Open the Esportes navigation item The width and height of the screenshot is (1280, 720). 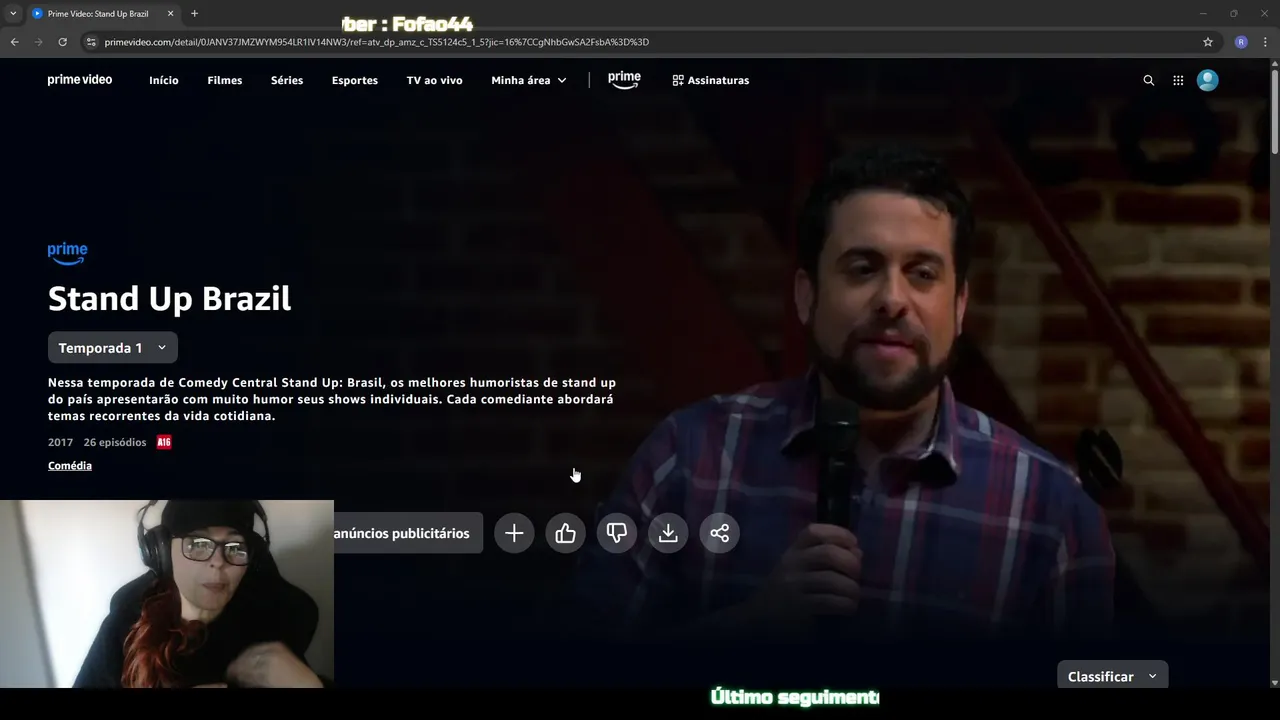click(355, 80)
